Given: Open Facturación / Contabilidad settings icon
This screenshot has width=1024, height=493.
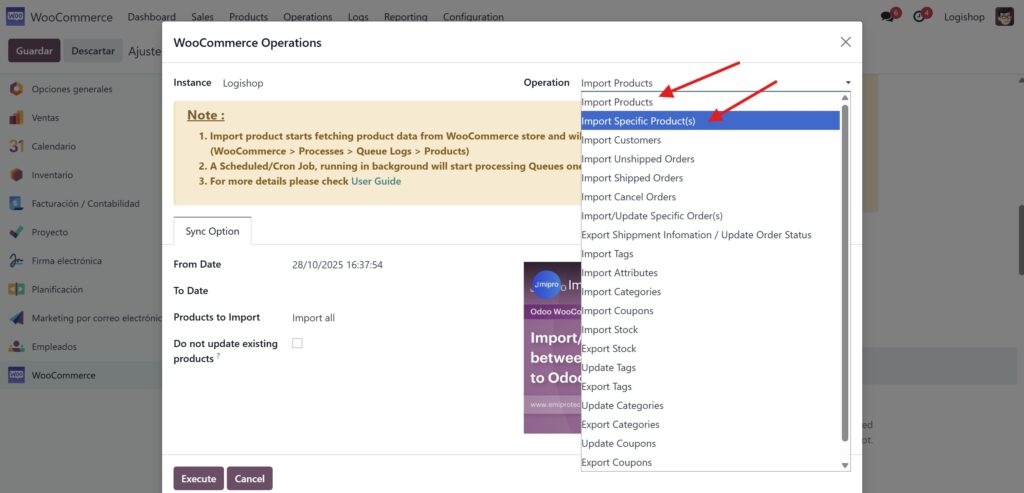Looking at the screenshot, I should (x=16, y=204).
